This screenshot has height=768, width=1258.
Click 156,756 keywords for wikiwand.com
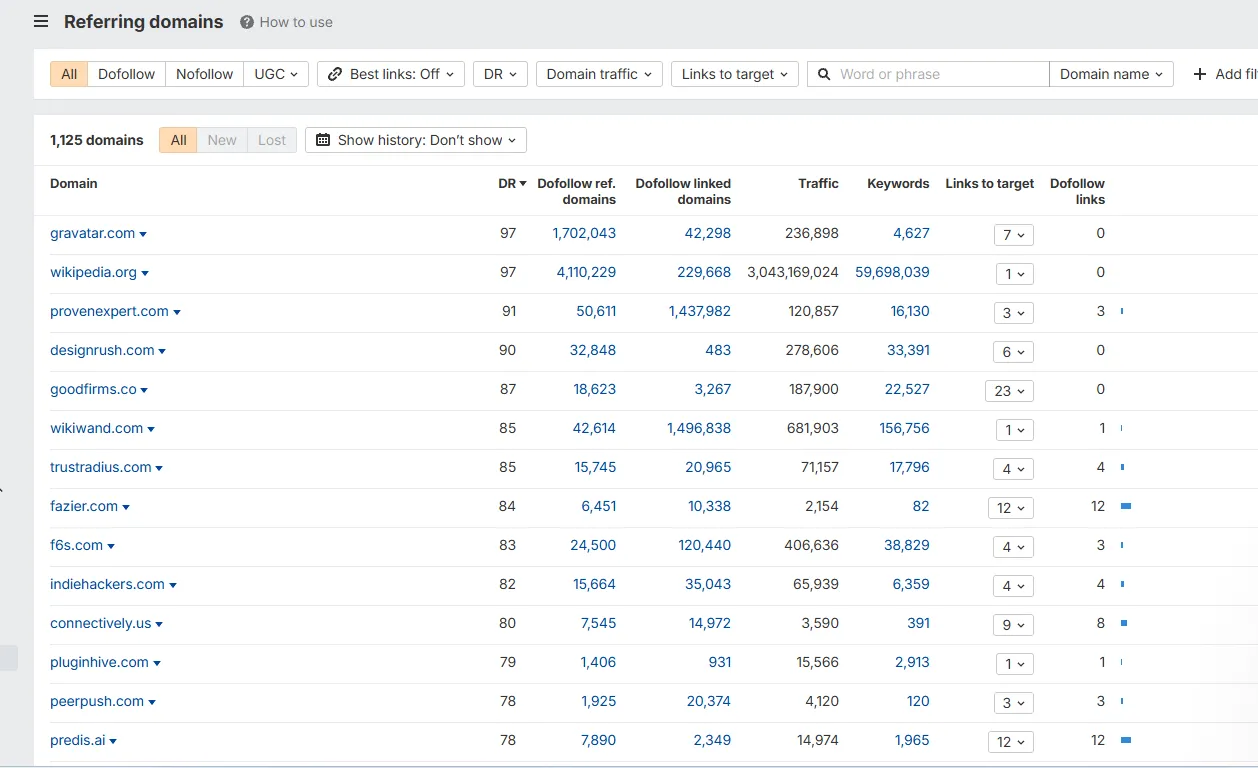(904, 428)
